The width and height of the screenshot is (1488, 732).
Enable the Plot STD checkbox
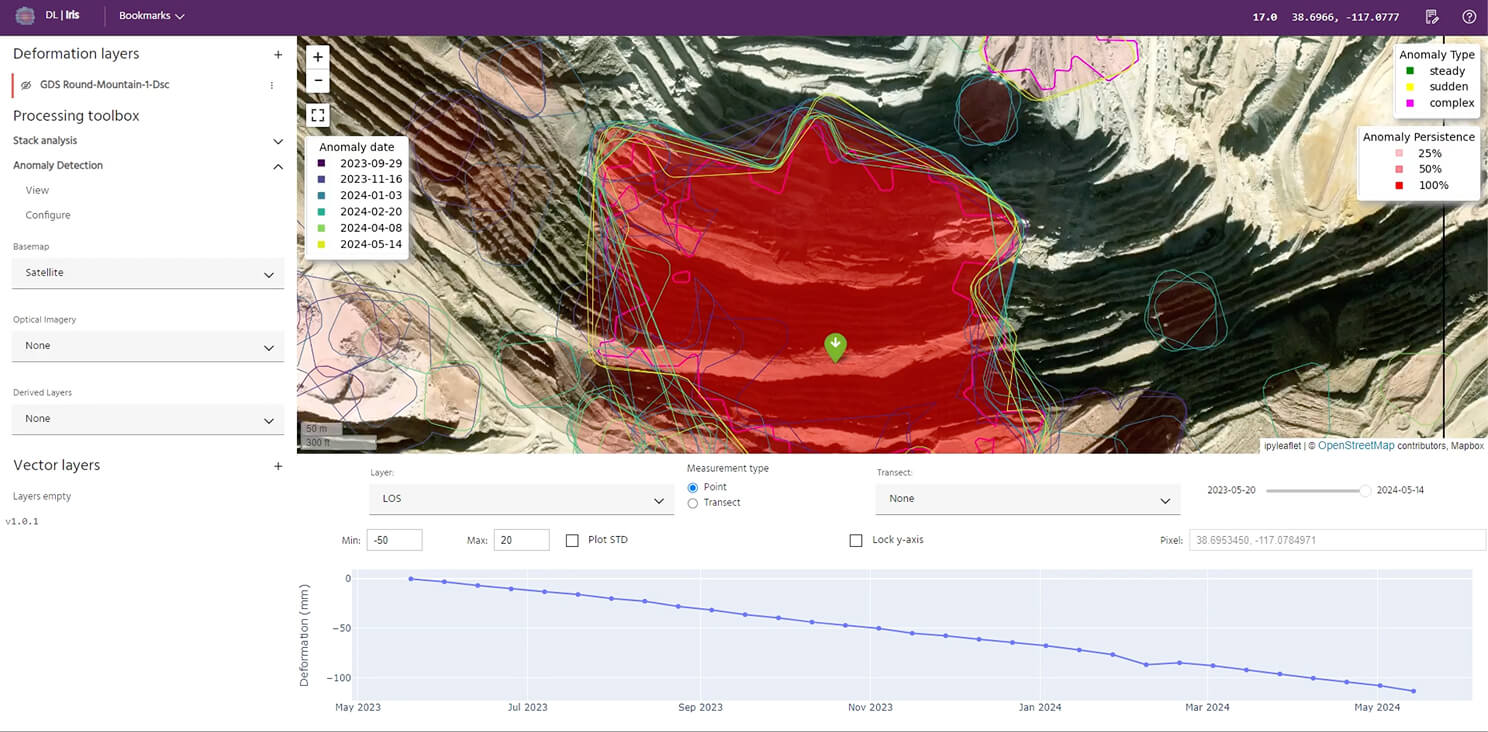pos(572,540)
